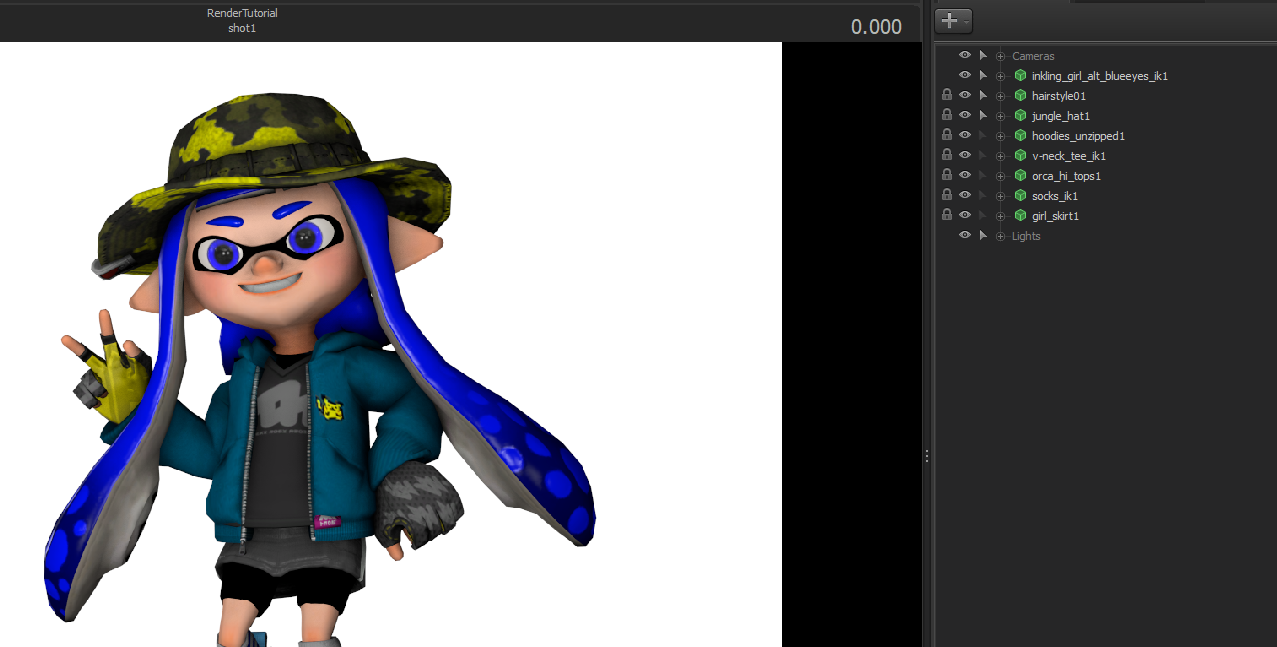
Task: Enable the dimmed arrow on v-neck_tee_ik1
Action: [983, 155]
